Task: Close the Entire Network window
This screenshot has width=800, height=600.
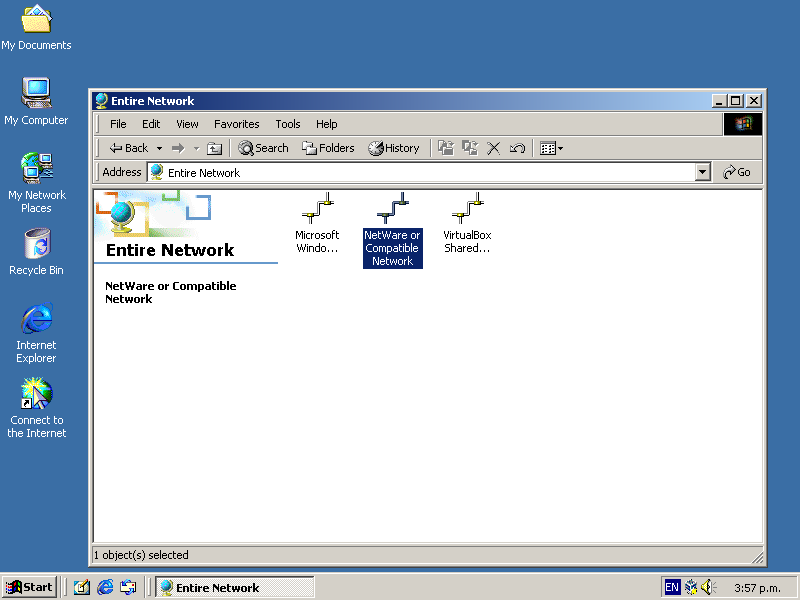Action: click(x=754, y=101)
